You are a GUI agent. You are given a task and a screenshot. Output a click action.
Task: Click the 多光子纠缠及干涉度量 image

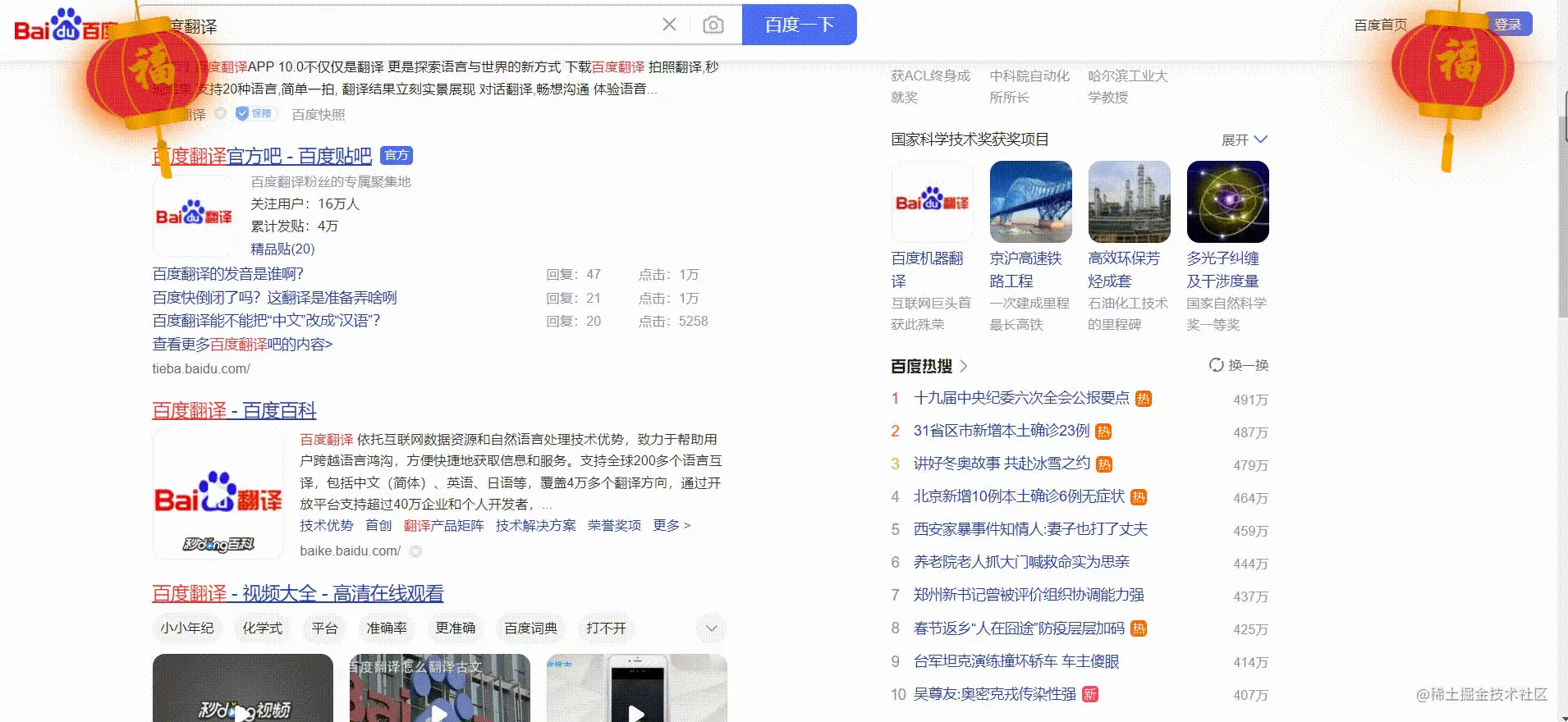[x=1228, y=202]
